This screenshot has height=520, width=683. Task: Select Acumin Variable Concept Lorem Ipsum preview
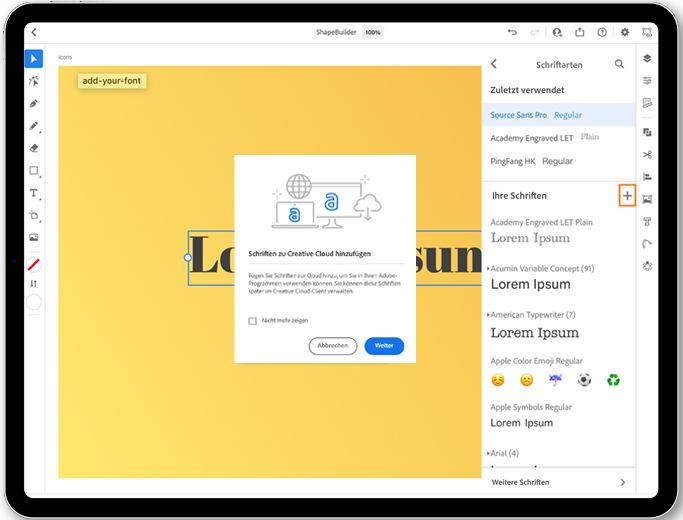[x=531, y=284]
